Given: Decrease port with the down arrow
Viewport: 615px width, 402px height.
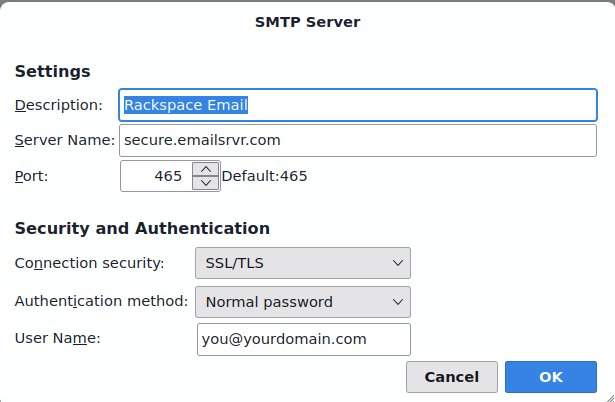Looking at the screenshot, I should (206, 183).
